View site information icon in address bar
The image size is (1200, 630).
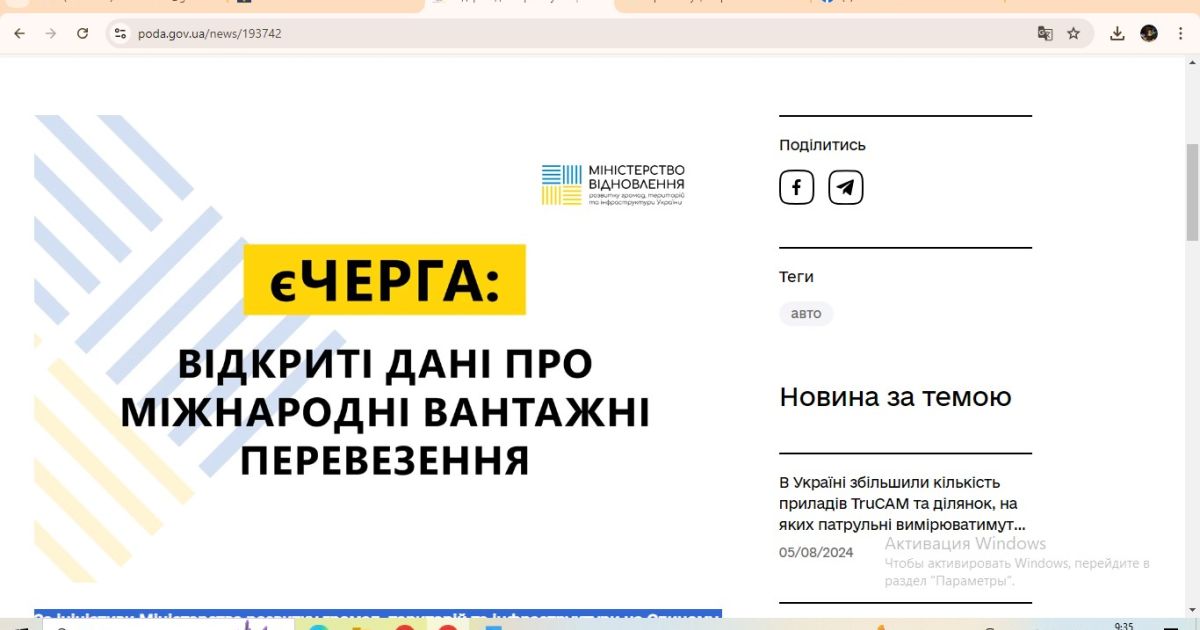click(x=120, y=33)
